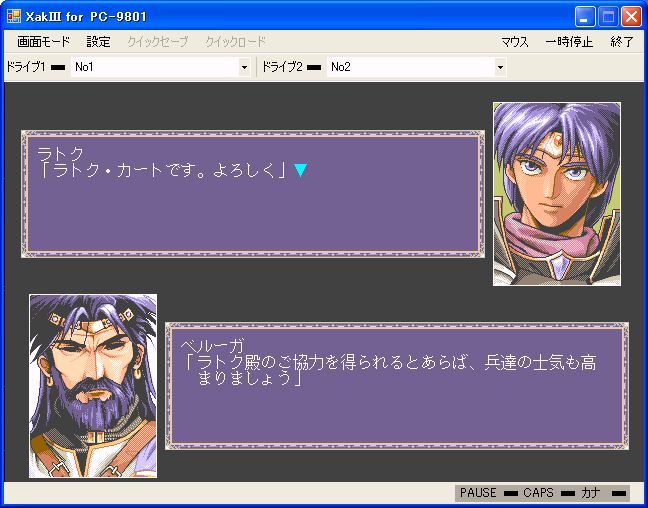This screenshot has width=648, height=508.
Task: Click the young hero Latok portrait
Action: [557, 194]
